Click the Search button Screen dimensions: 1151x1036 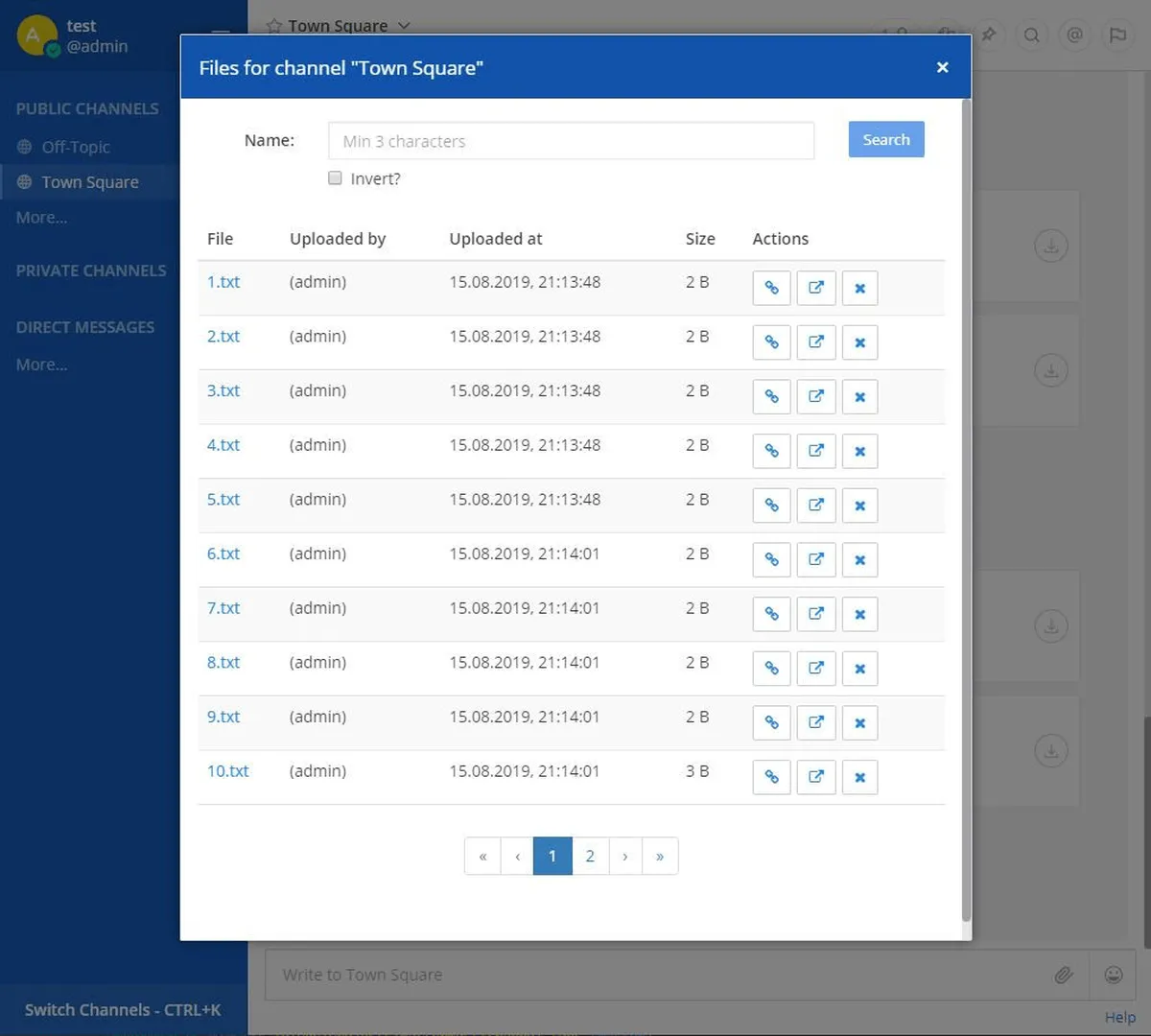coord(885,139)
